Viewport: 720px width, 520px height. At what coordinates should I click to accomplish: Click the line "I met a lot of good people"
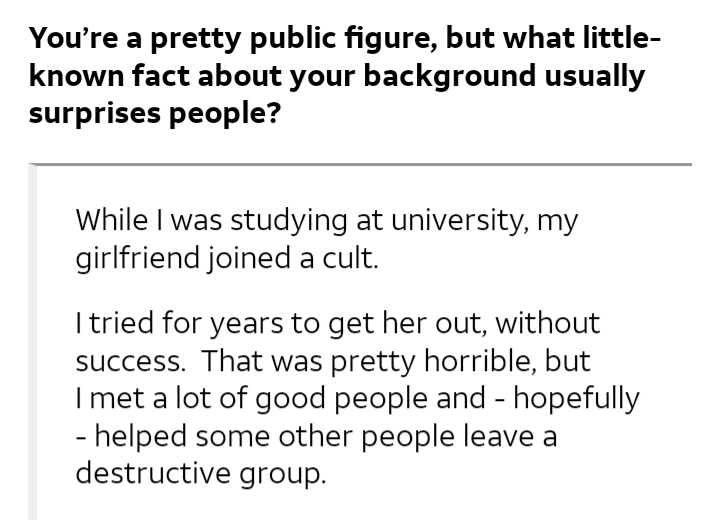coord(281,399)
